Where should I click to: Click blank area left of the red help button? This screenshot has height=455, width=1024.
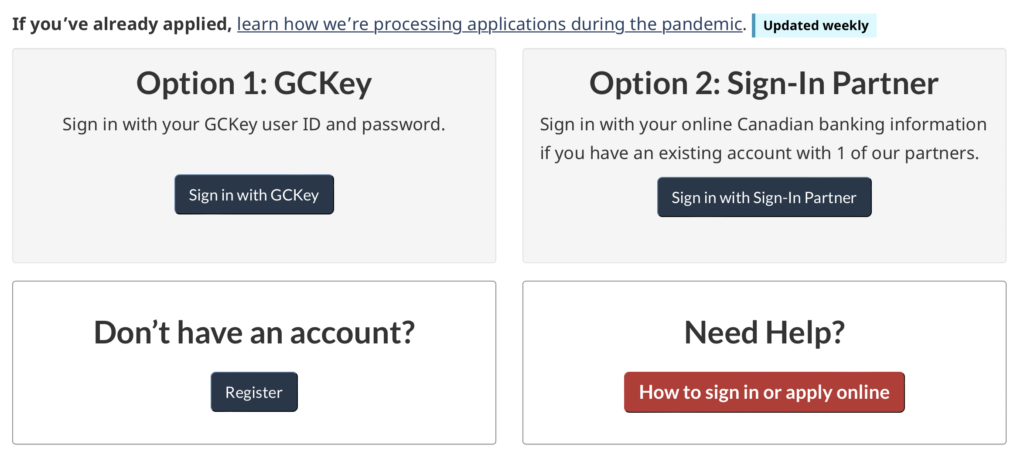coord(573,392)
